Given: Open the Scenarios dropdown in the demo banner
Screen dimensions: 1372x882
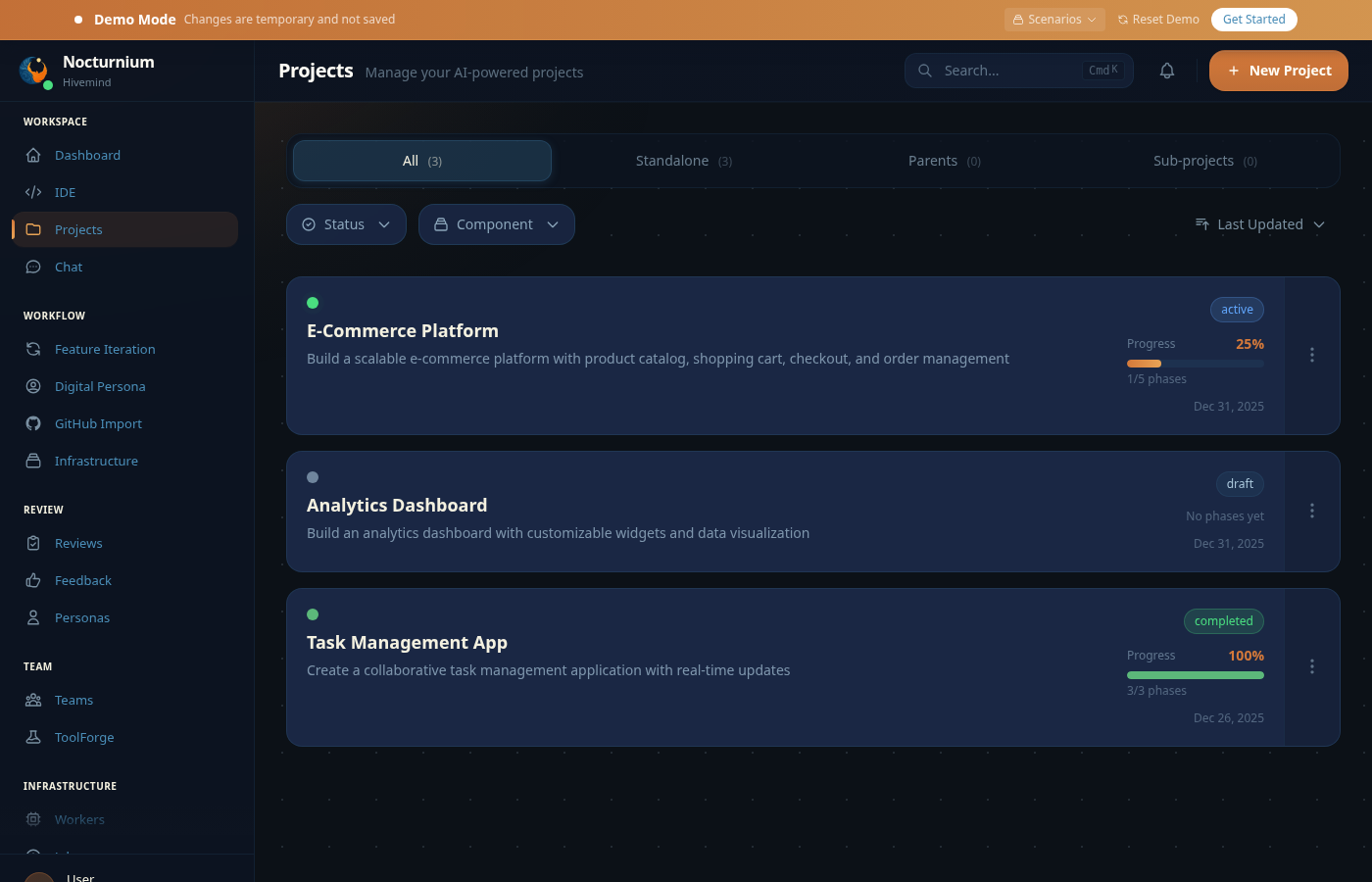Looking at the screenshot, I should point(1054,19).
